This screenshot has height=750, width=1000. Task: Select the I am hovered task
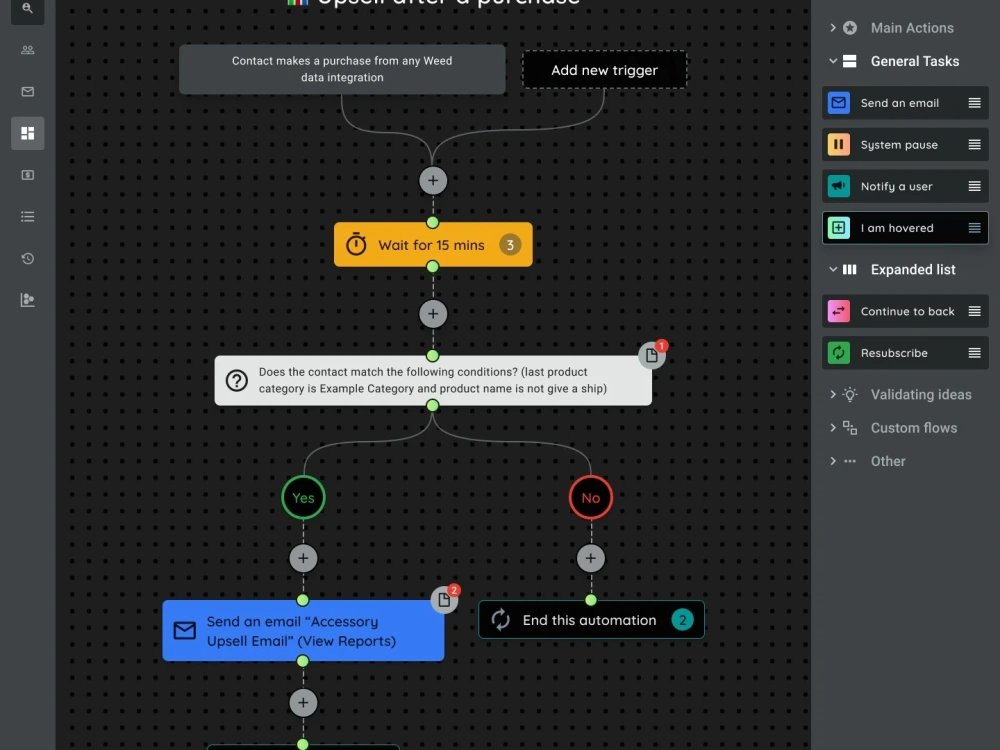point(905,228)
